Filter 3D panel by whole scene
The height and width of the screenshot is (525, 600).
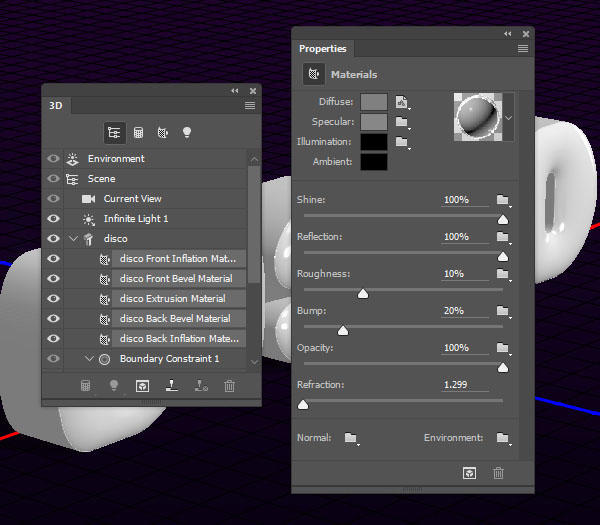coord(114,132)
